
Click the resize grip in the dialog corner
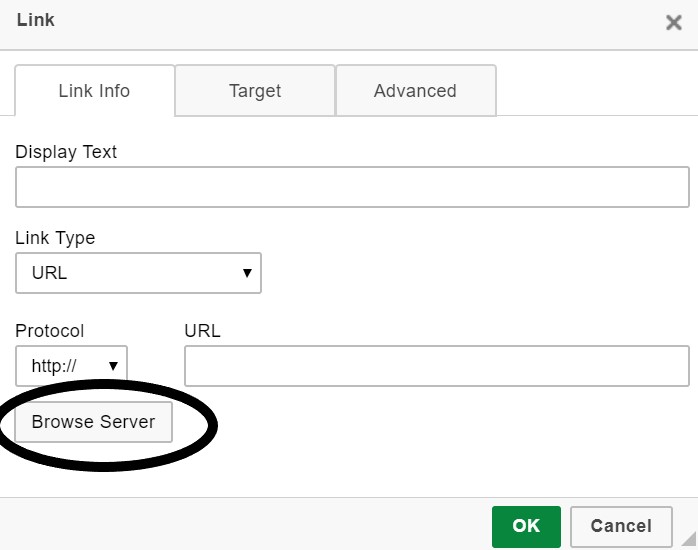tap(688, 540)
